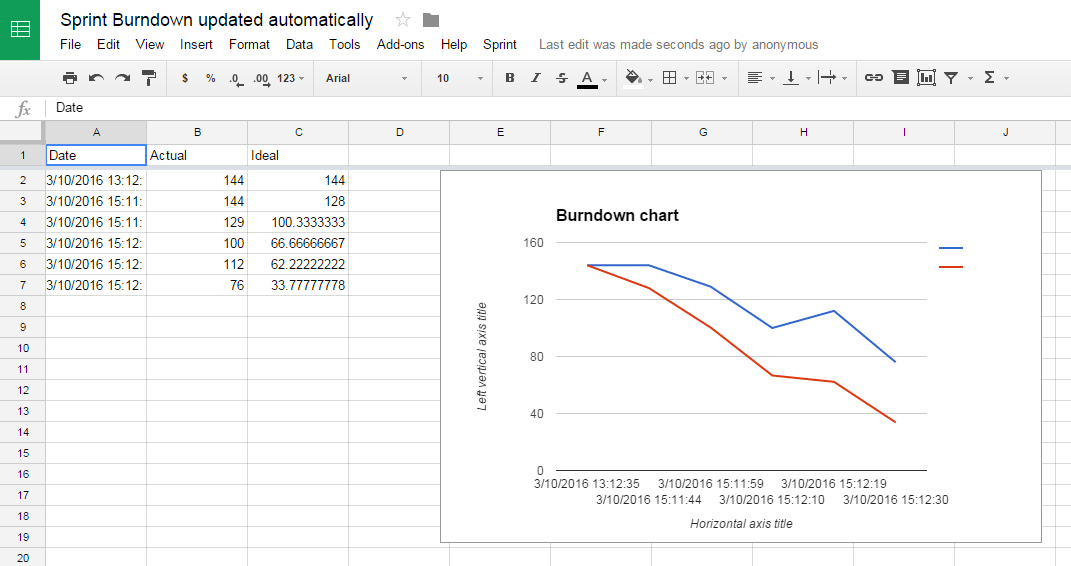Open horizontal align options
This screenshot has width=1071, height=566.
(755, 78)
